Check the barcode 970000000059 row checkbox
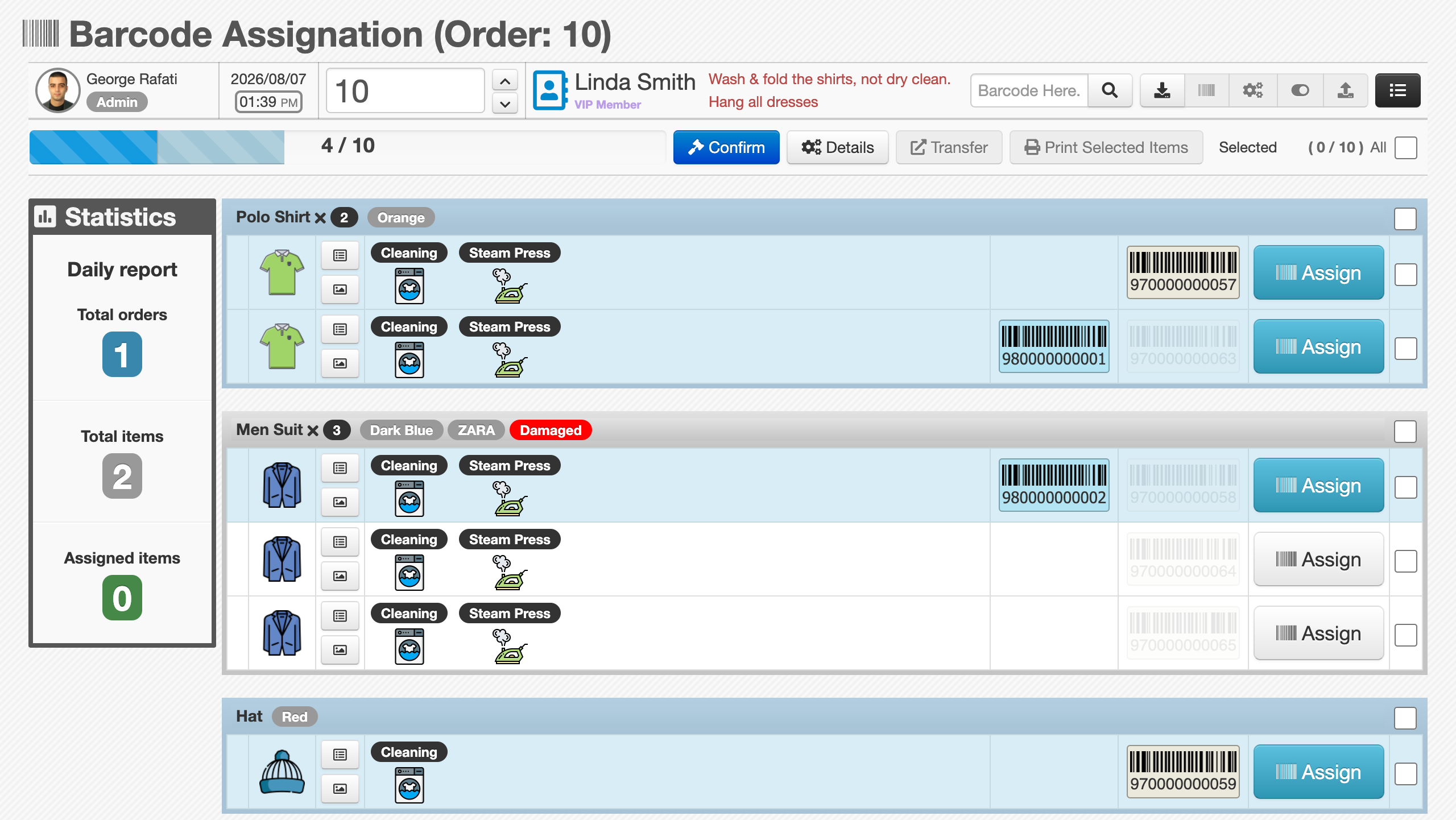 [x=1406, y=774]
